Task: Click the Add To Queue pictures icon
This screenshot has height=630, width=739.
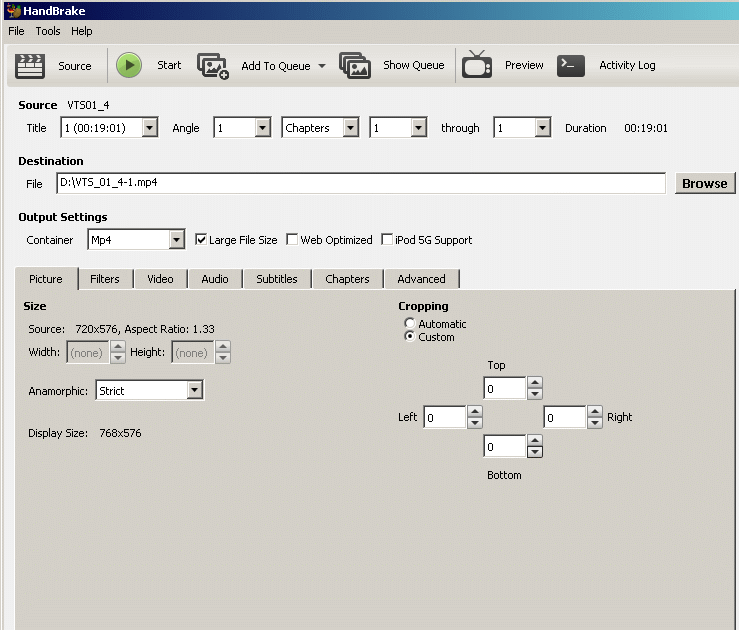Action: point(213,66)
